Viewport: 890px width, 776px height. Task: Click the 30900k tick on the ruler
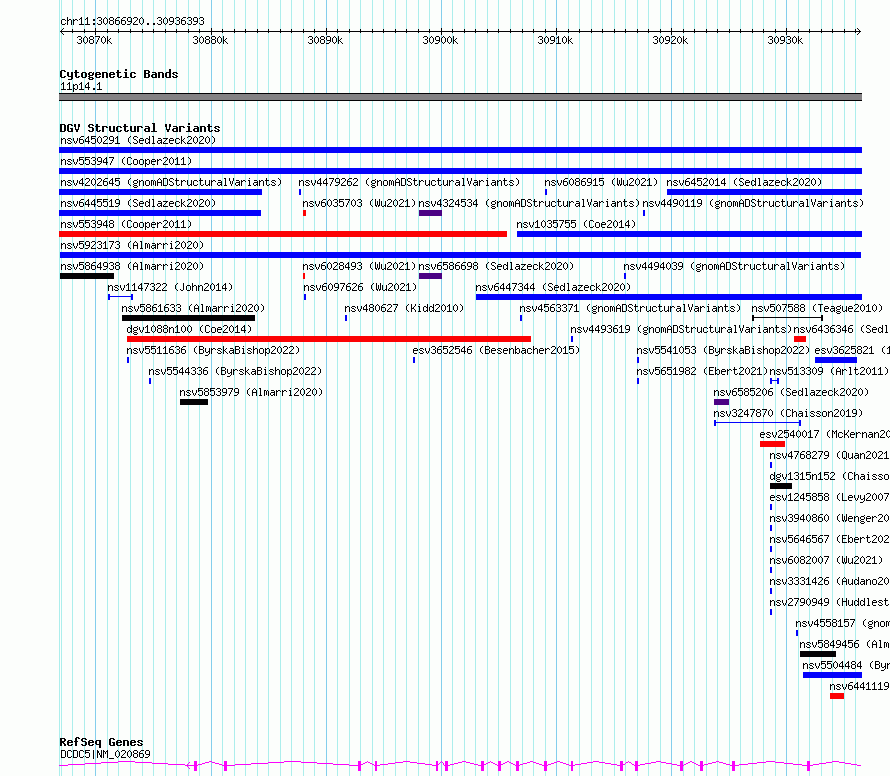440,40
